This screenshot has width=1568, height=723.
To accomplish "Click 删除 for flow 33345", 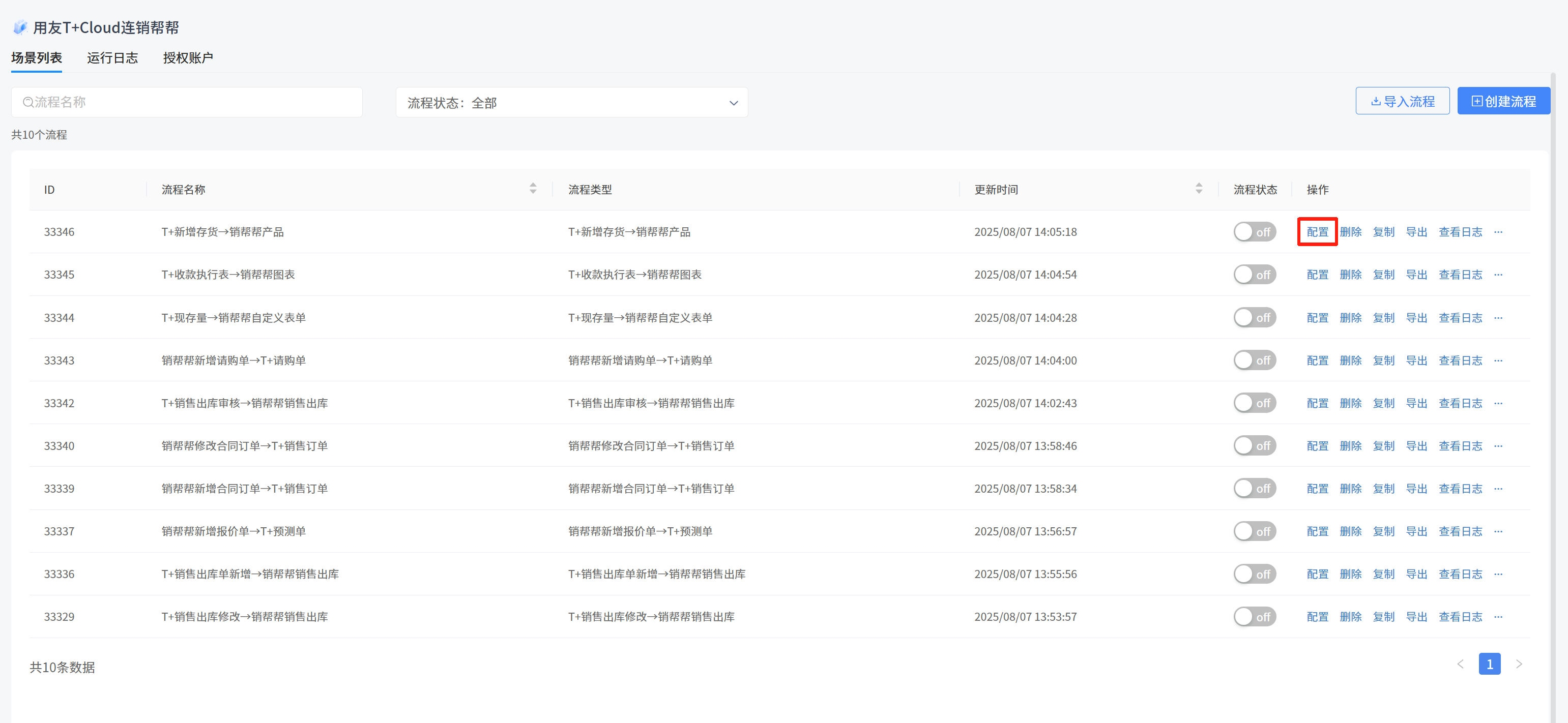I will [1350, 275].
